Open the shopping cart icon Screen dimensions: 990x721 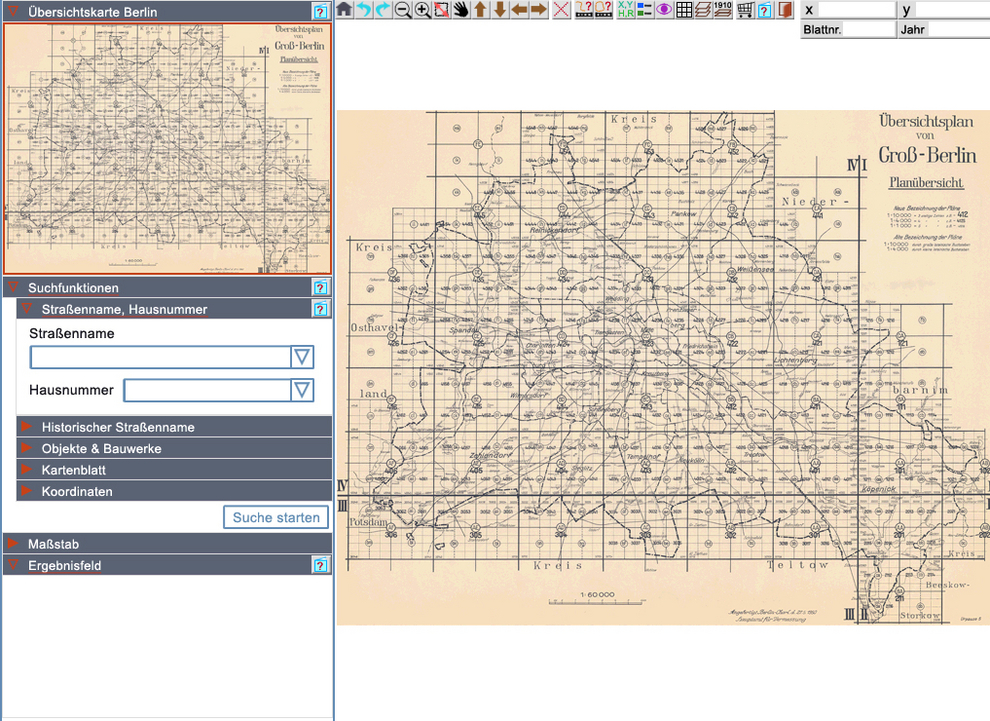pyautogui.click(x=745, y=9)
